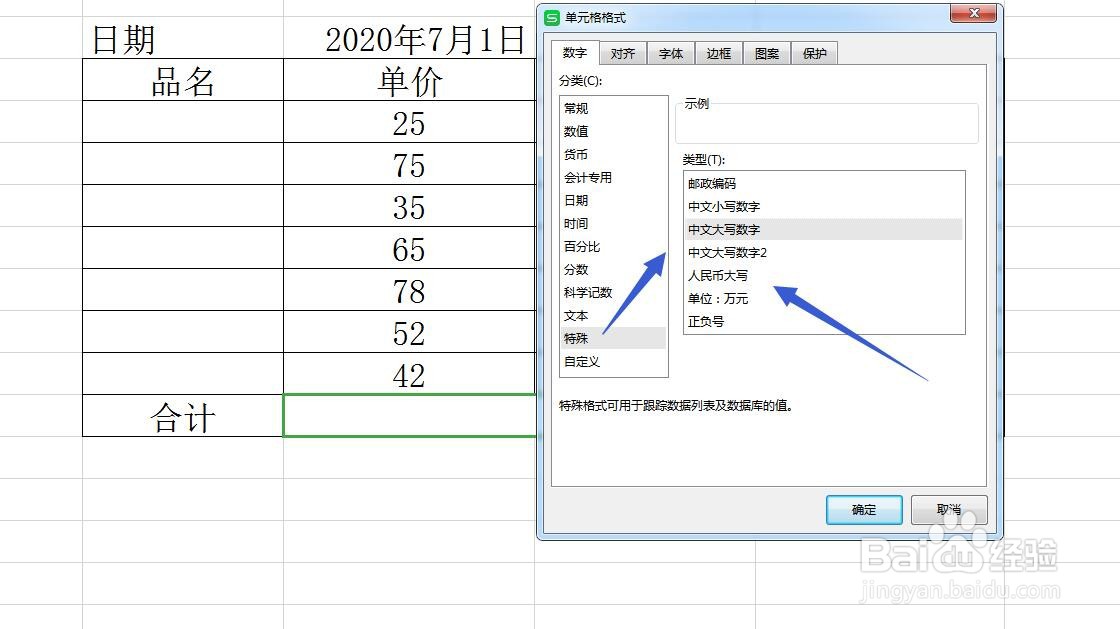Switch to the 边框 tab
1120x629 pixels.
click(719, 53)
